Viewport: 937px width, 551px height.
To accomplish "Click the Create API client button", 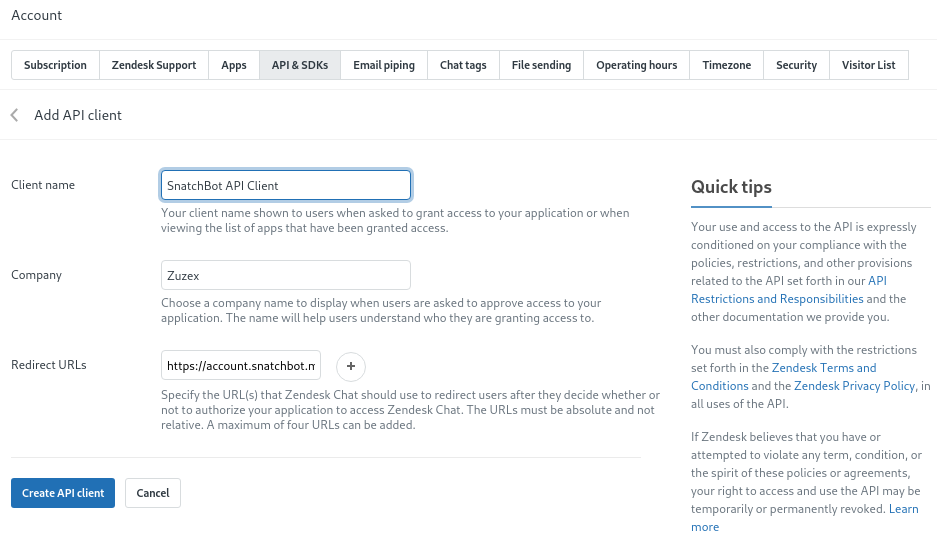I will click(63, 493).
